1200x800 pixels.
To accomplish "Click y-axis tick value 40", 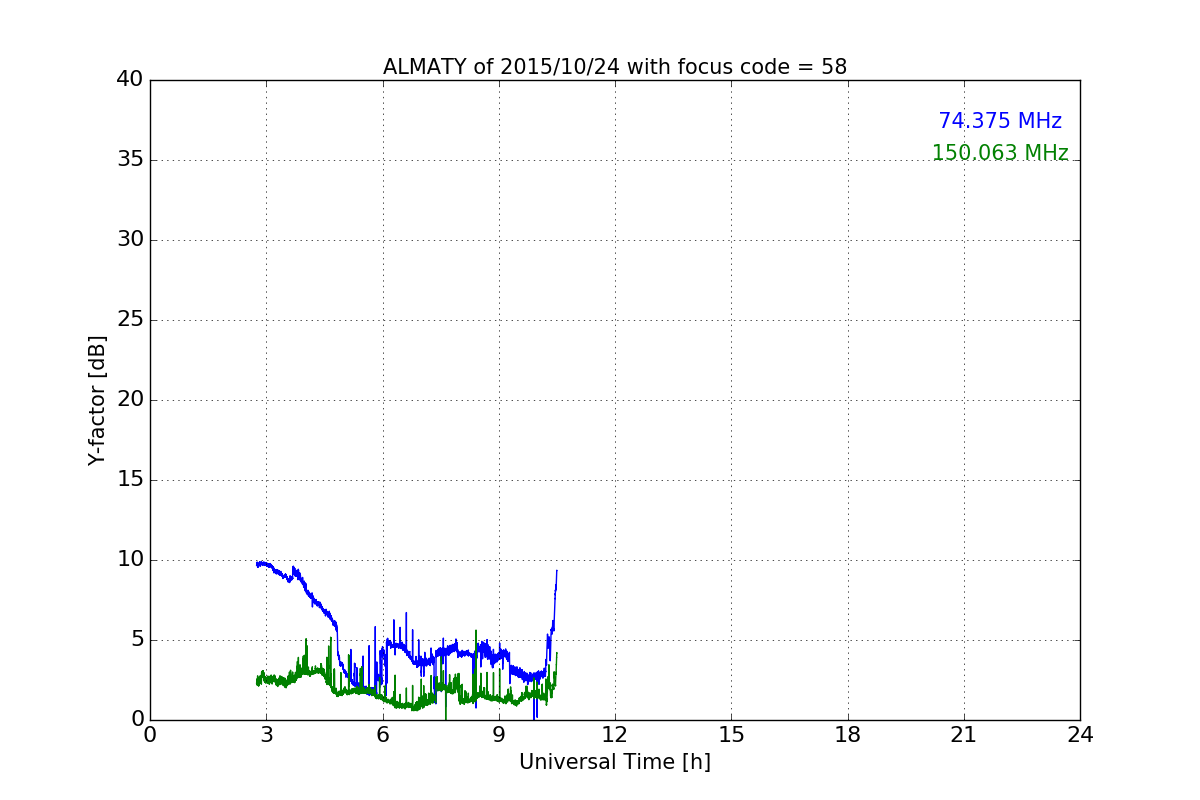I will coord(130,80).
